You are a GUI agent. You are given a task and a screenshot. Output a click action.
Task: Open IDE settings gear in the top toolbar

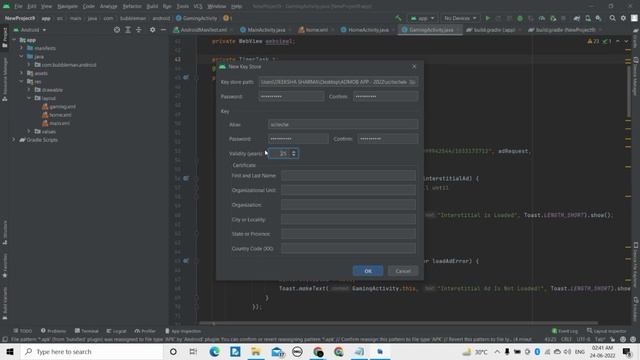623,18
